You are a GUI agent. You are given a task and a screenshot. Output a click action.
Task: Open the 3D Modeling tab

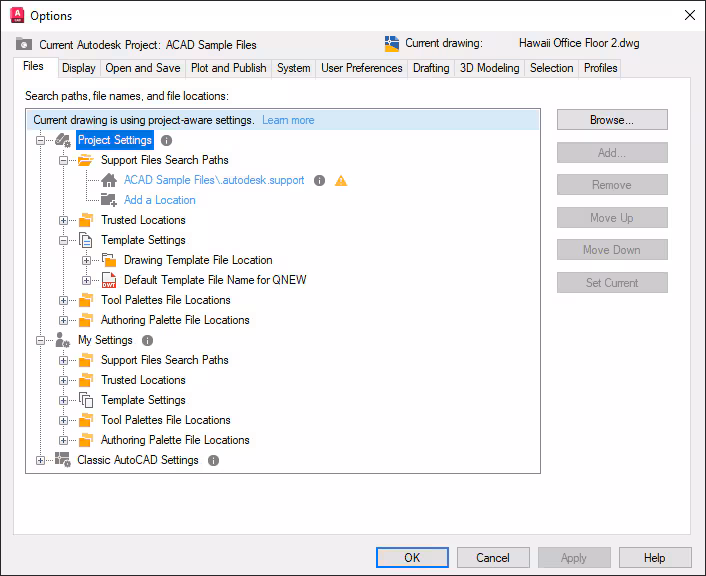coord(489,68)
